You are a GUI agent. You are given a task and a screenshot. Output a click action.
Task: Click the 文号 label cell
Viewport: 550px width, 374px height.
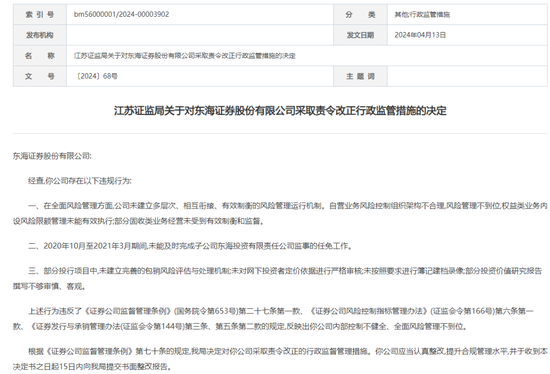coord(40,76)
